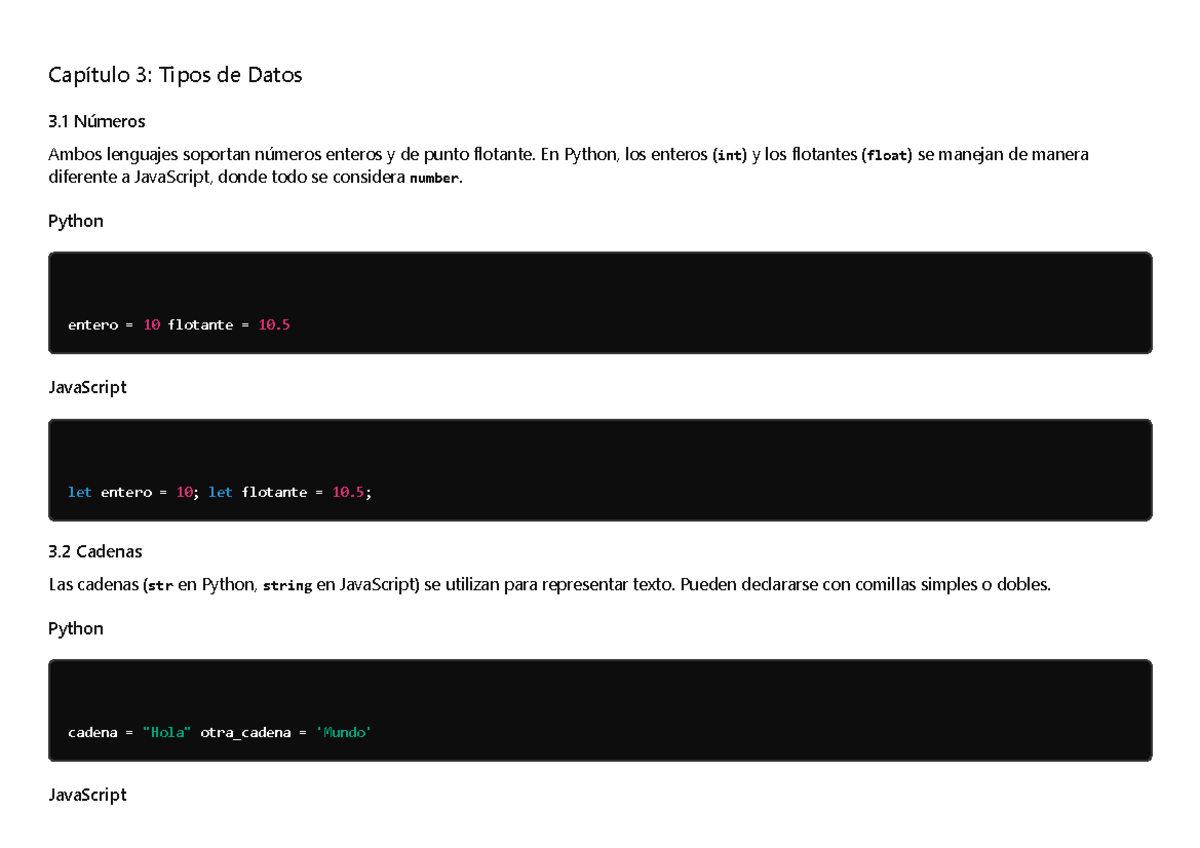Click the variable entero in the Python code block
The image size is (1200, 848).
(93, 324)
